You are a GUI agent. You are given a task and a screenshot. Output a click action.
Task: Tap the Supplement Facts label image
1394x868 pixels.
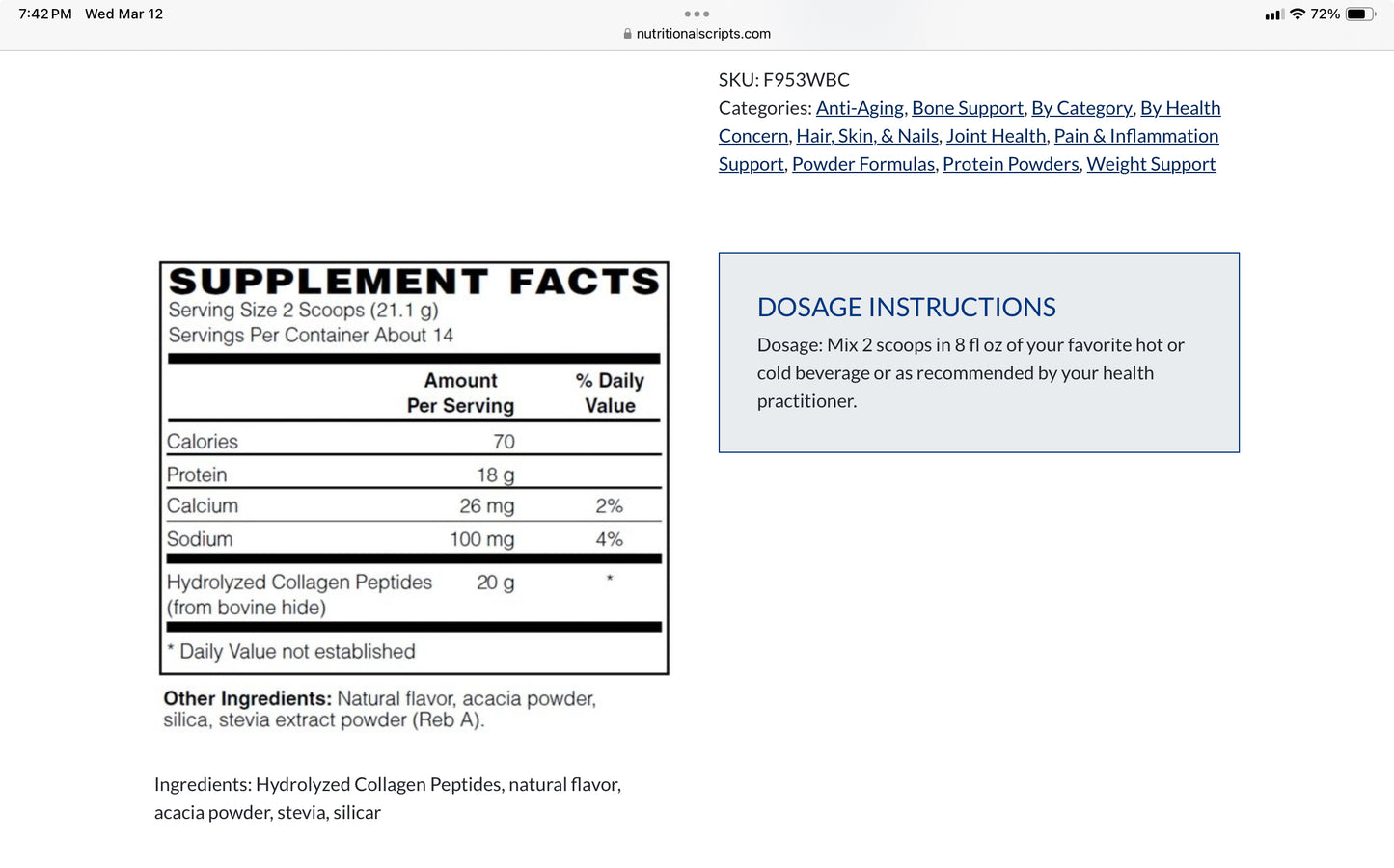[414, 468]
